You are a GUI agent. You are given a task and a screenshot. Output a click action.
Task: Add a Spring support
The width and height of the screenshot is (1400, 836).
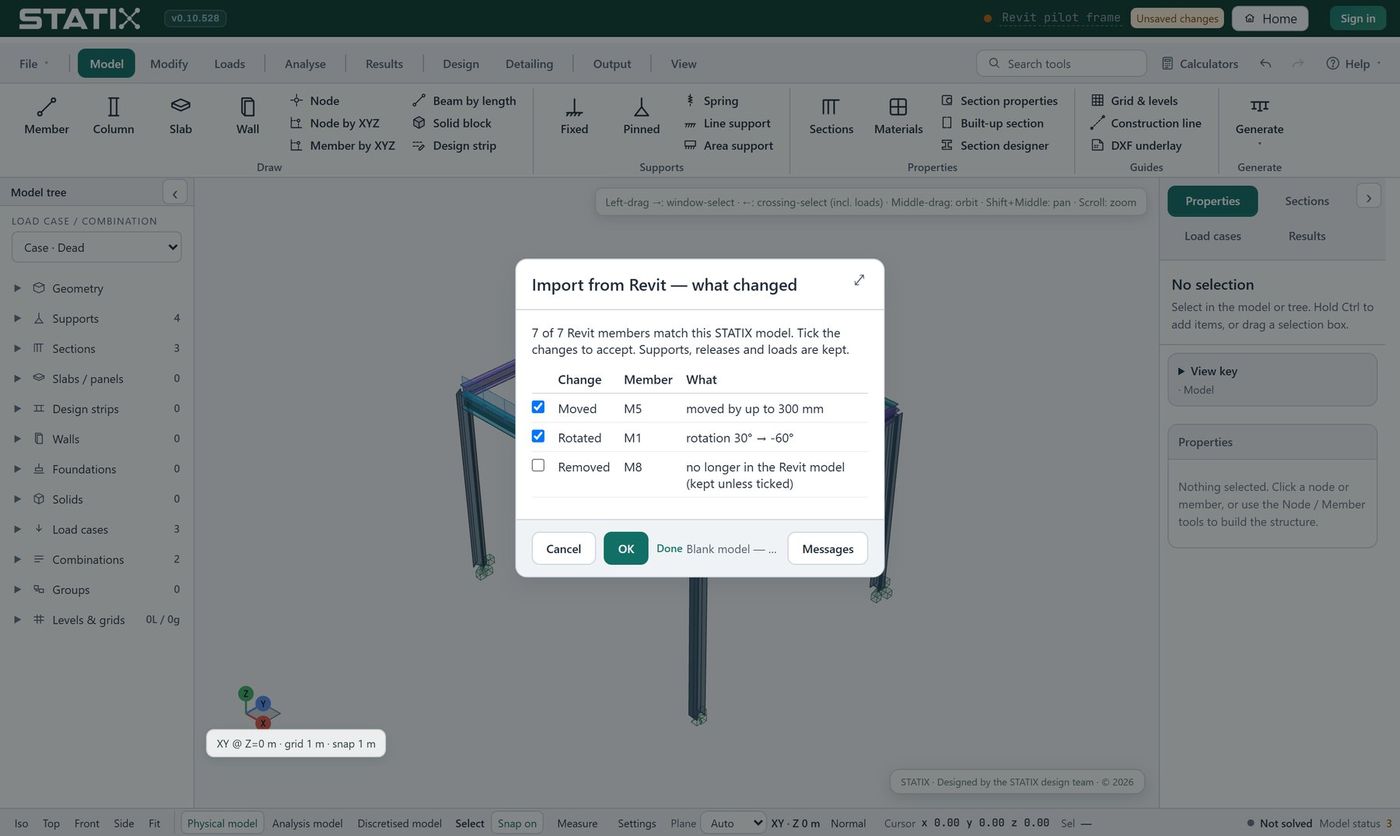[711, 100]
